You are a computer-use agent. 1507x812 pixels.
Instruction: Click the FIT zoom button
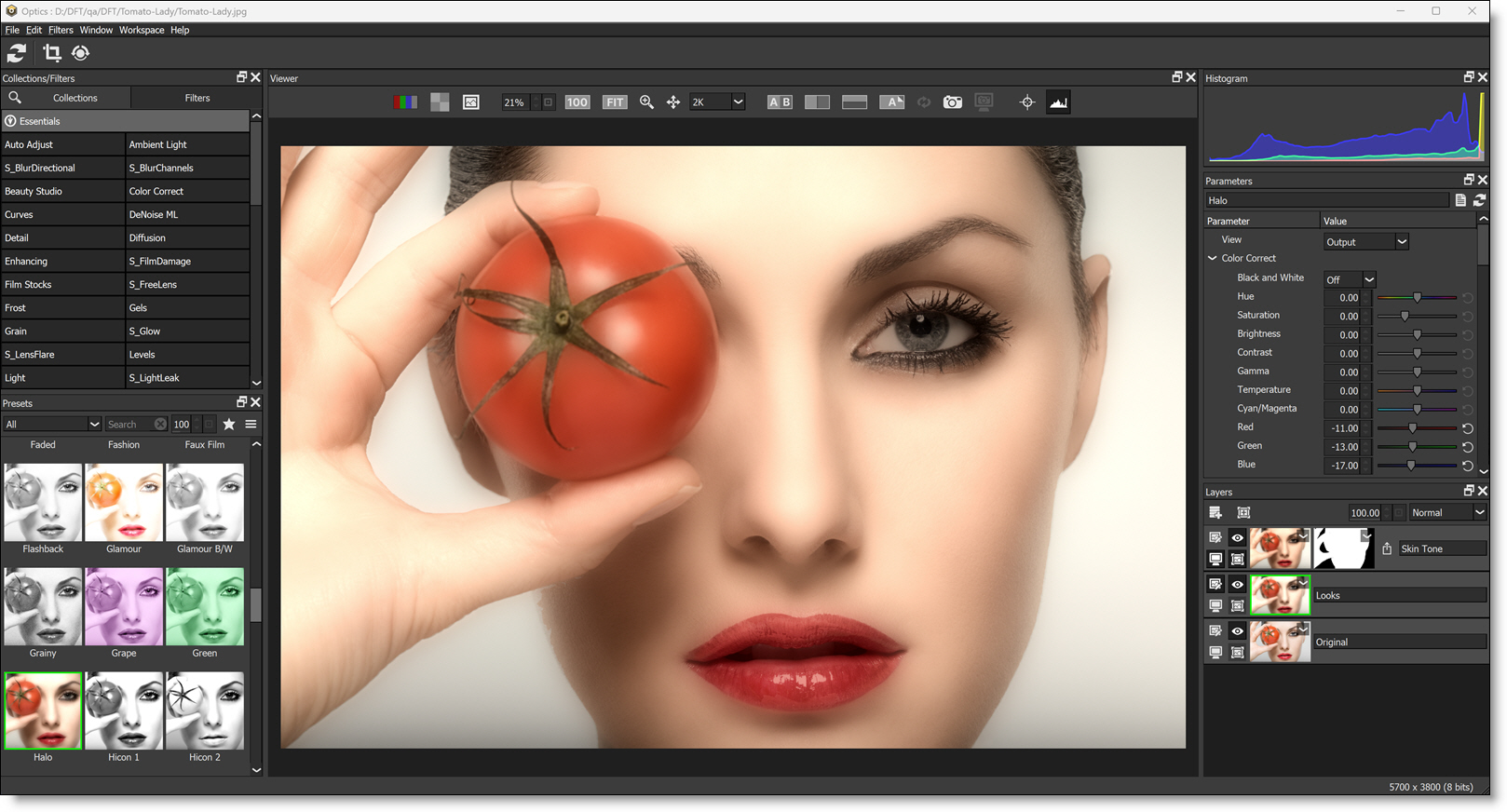[615, 102]
